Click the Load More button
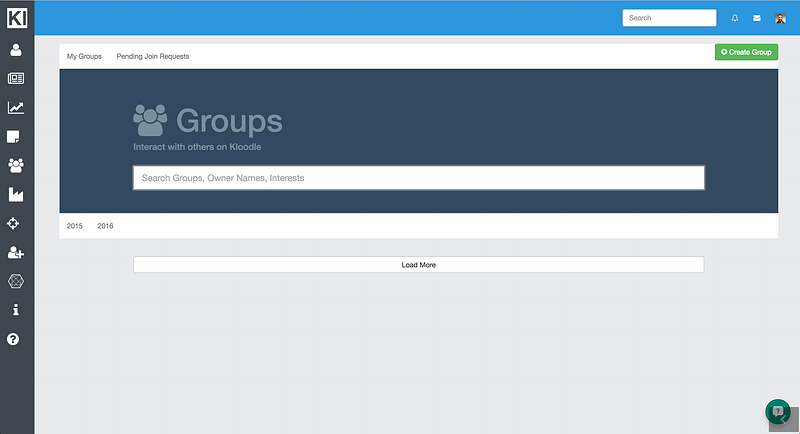Image resolution: width=800 pixels, height=434 pixels. pyautogui.click(x=419, y=265)
